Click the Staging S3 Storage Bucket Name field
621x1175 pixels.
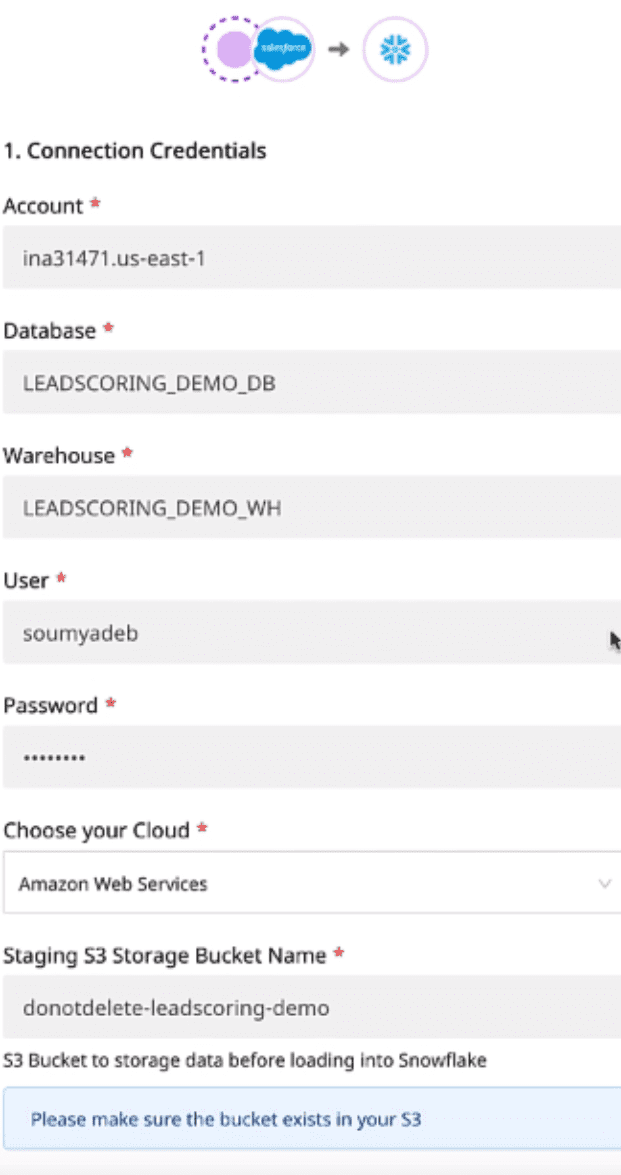(311, 1007)
